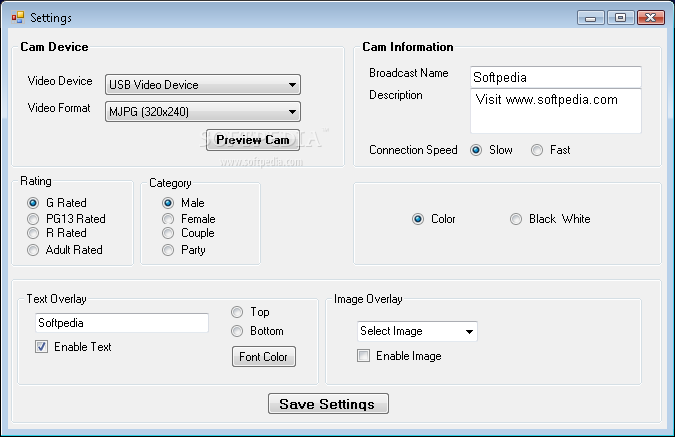Viewport: 675px width, 437px height.
Task: Choose the Couple category option
Action: pos(168,233)
